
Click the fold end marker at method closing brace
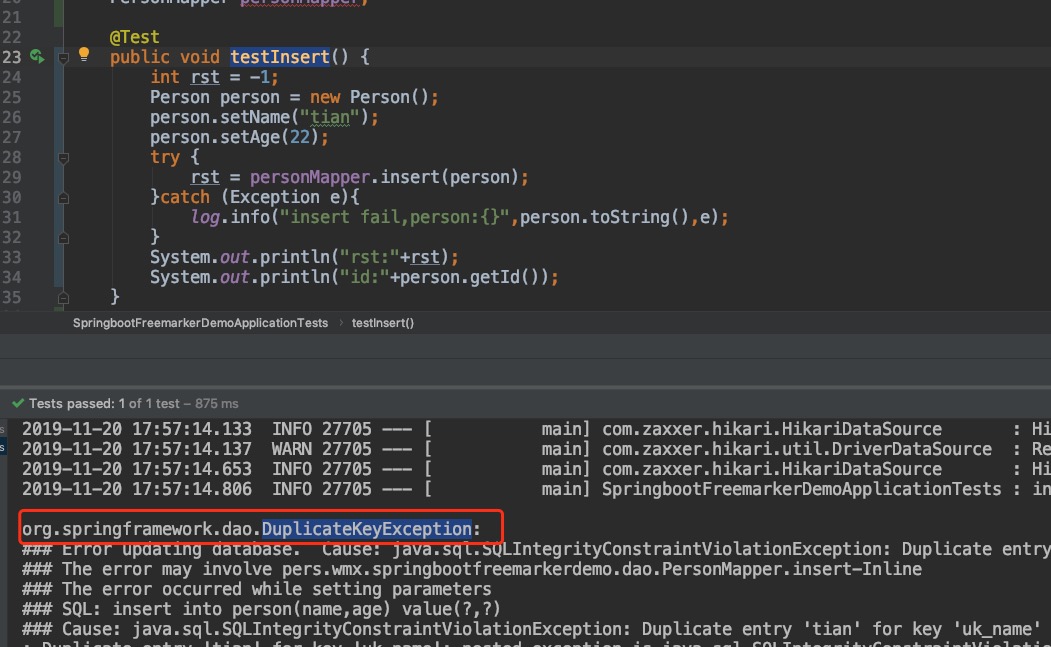point(63,297)
